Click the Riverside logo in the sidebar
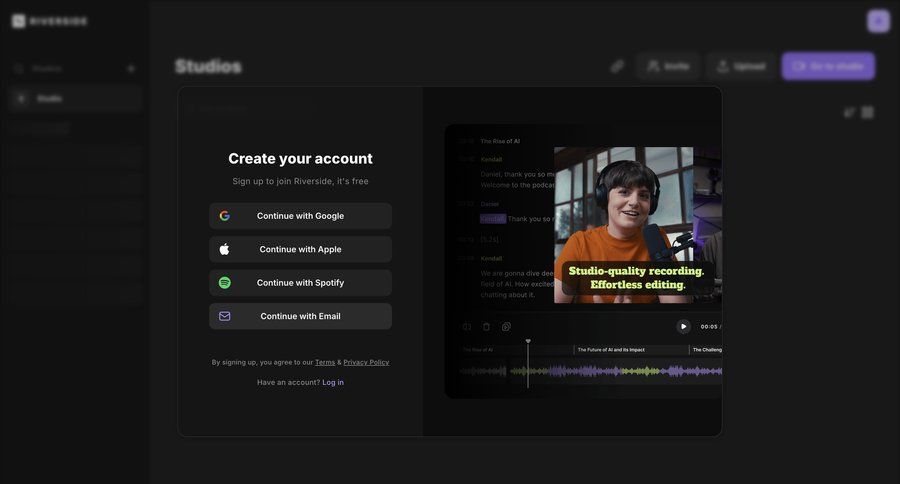 click(50, 21)
